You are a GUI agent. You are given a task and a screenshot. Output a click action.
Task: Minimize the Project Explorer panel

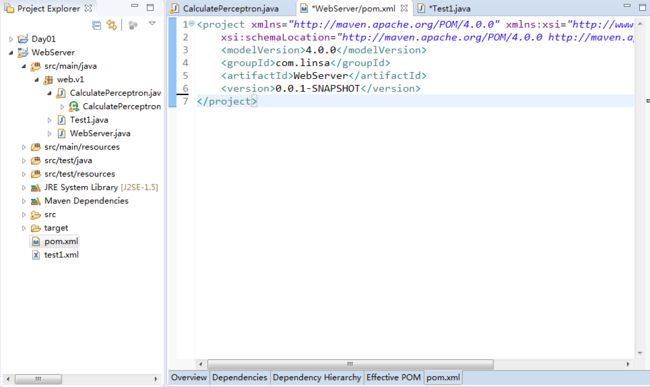134,6
